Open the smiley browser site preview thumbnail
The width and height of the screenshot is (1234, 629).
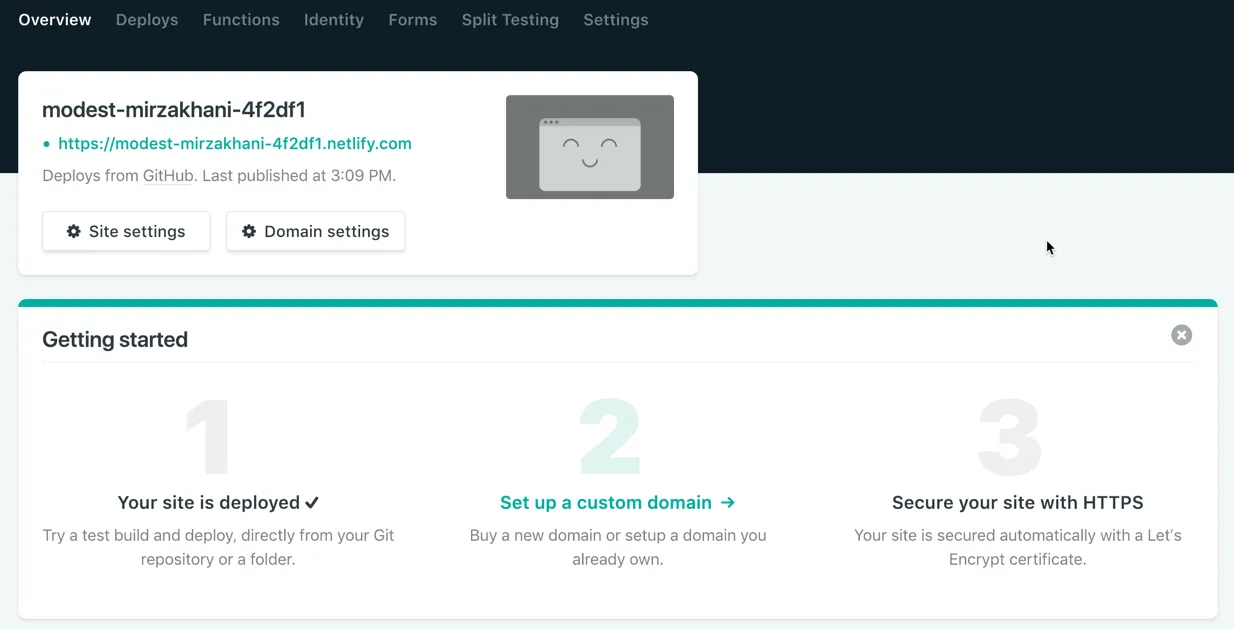click(589, 147)
